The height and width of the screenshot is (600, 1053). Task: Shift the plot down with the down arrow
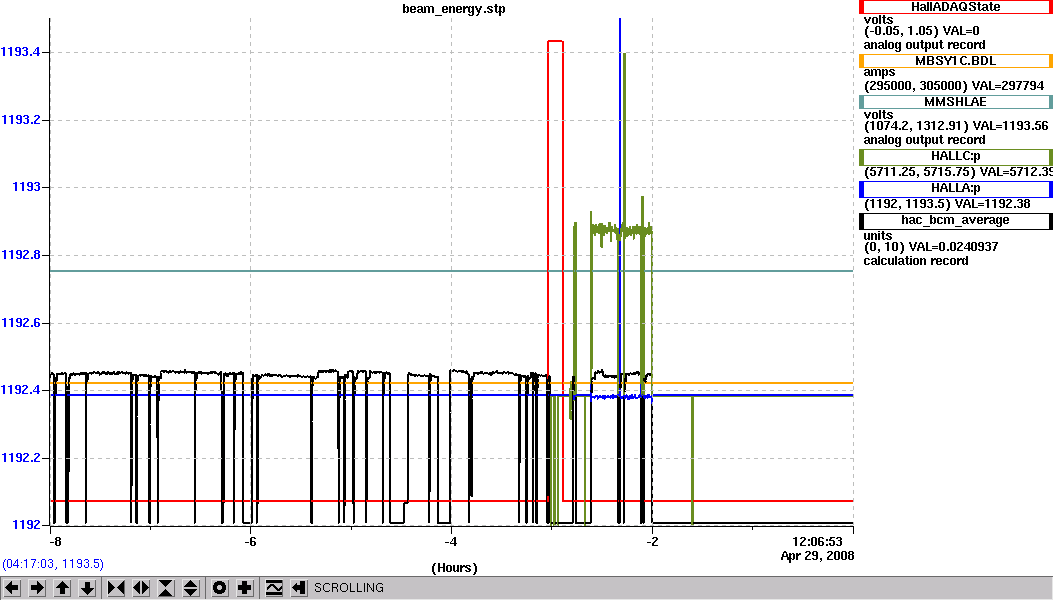[x=87, y=589]
